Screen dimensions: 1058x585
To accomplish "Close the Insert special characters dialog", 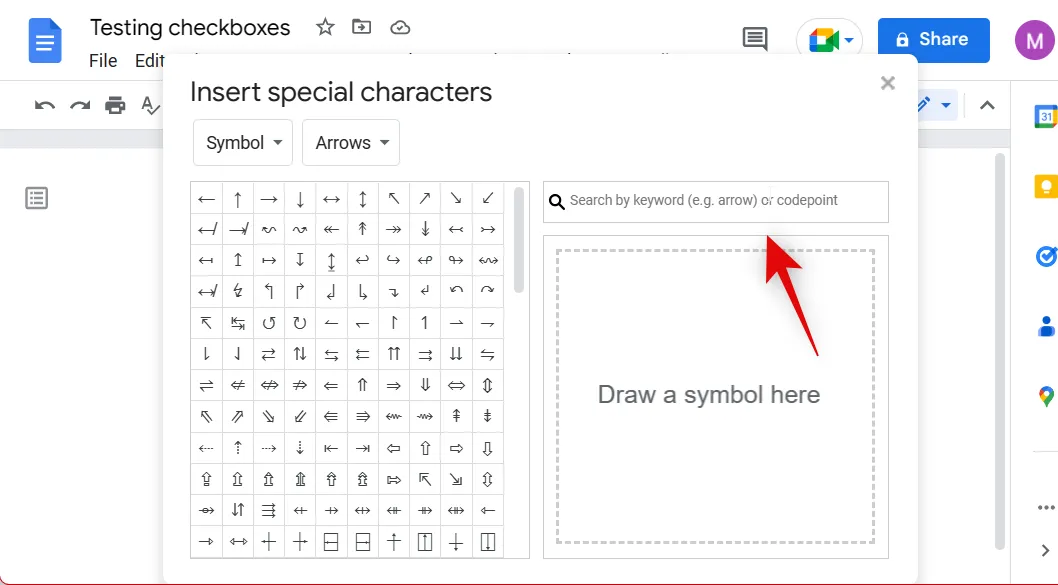I will (x=887, y=83).
